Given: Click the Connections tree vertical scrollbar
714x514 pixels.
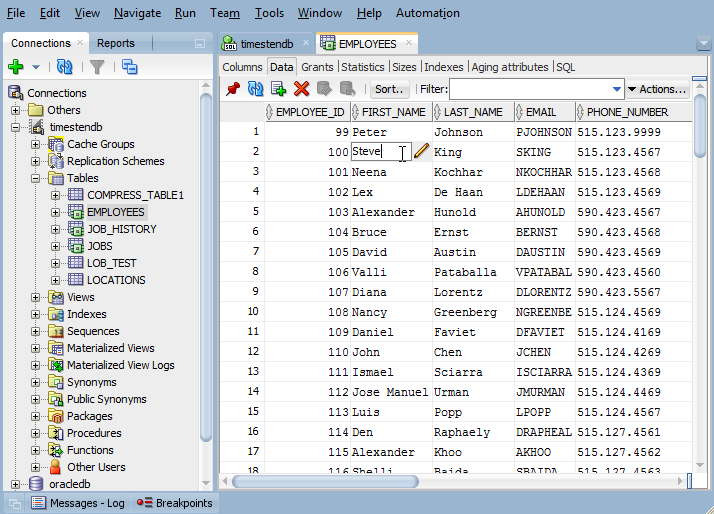Looking at the screenshot, I should tap(206, 267).
